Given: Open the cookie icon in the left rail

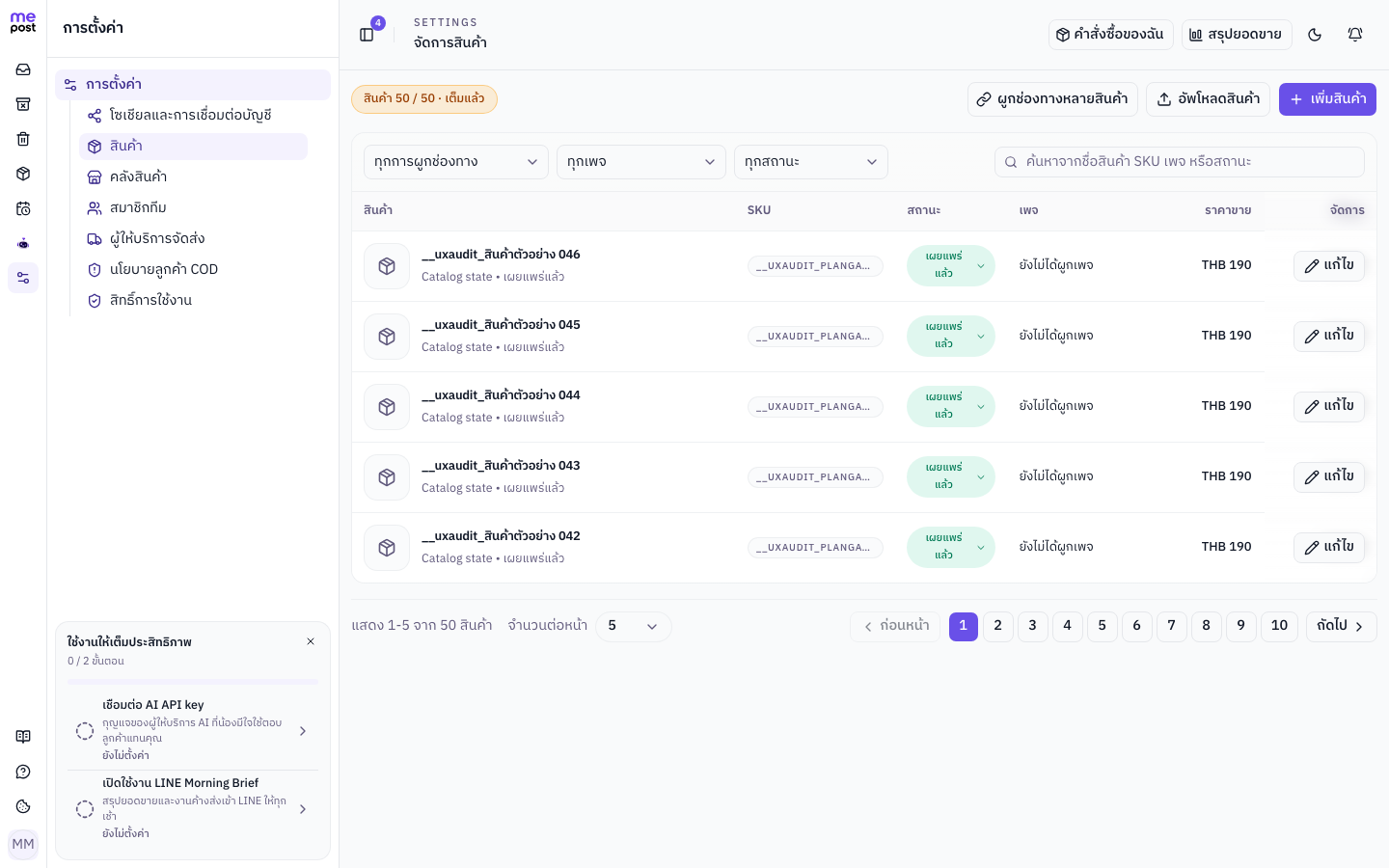Looking at the screenshot, I should point(23,806).
